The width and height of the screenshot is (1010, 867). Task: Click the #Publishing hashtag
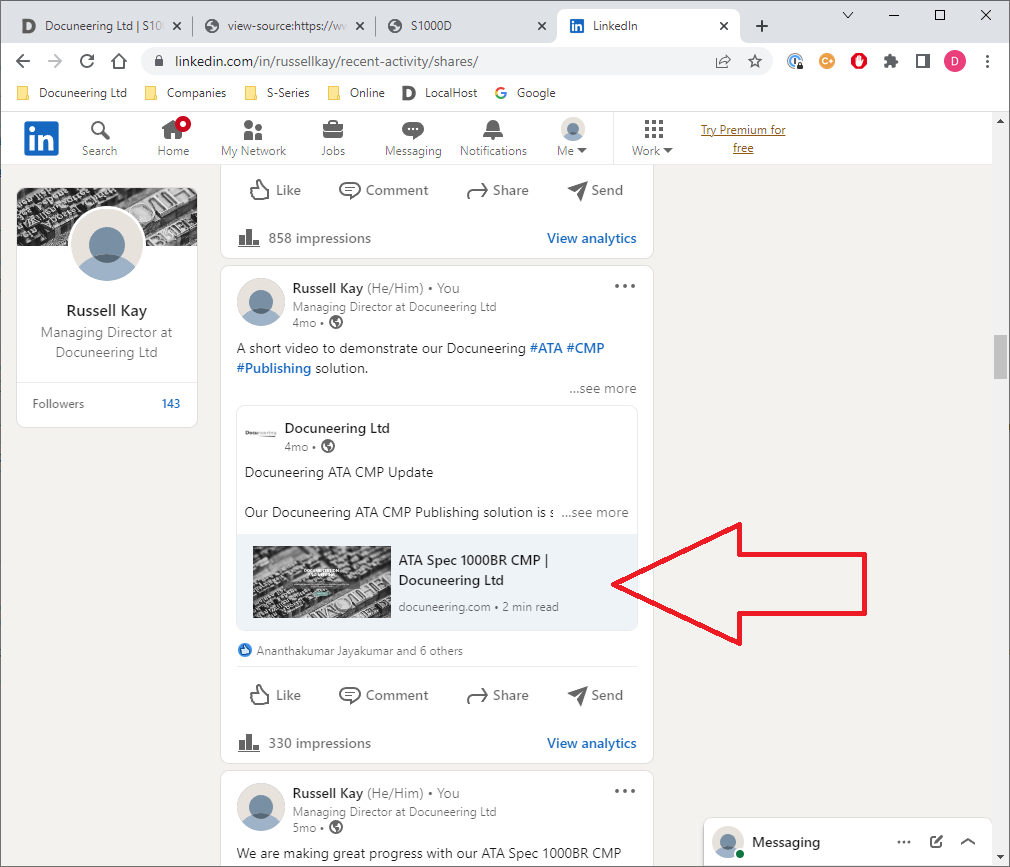click(274, 368)
